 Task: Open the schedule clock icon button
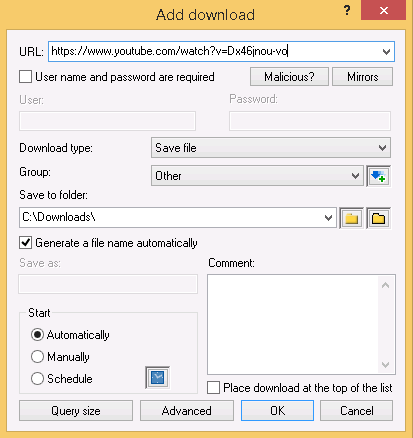(x=157, y=378)
